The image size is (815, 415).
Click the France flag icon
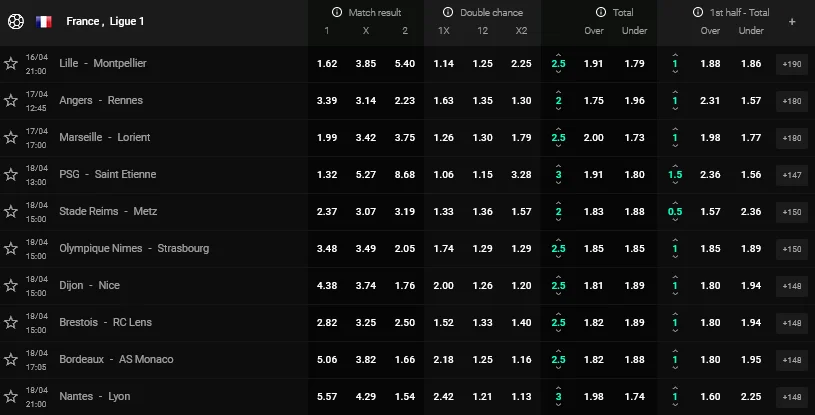[x=44, y=21]
